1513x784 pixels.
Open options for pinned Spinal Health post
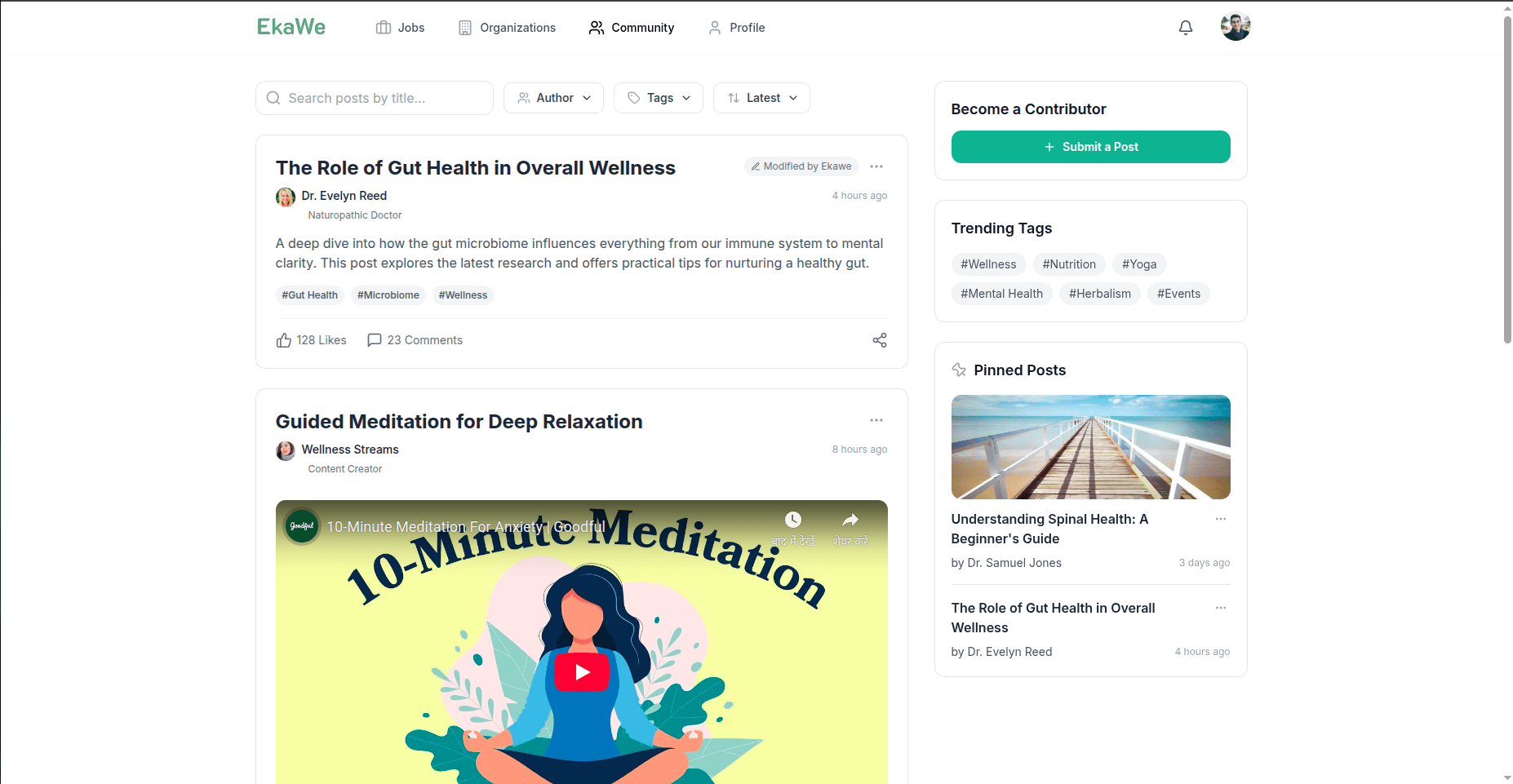(1221, 519)
